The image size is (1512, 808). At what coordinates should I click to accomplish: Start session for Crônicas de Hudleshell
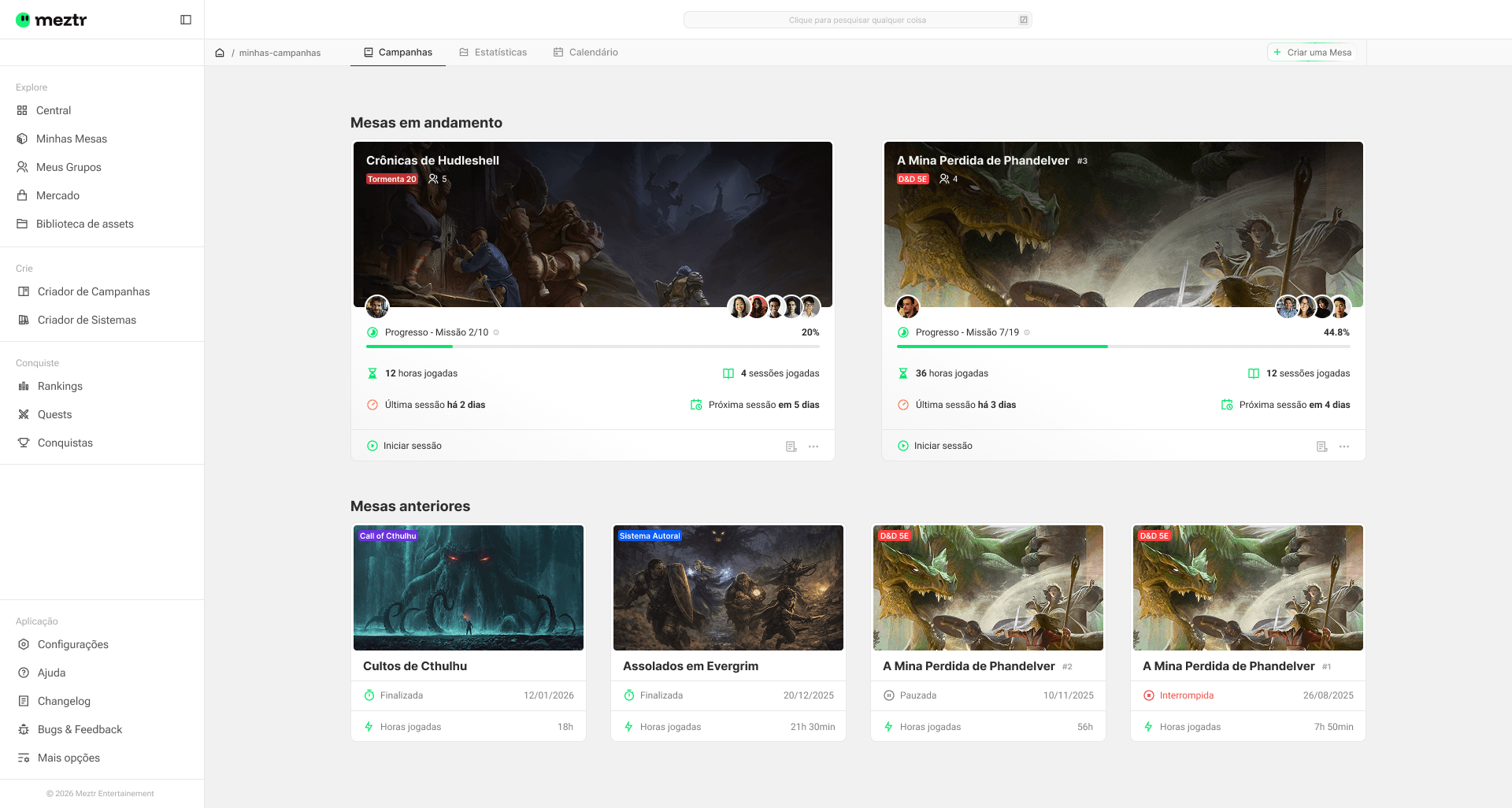(x=405, y=446)
